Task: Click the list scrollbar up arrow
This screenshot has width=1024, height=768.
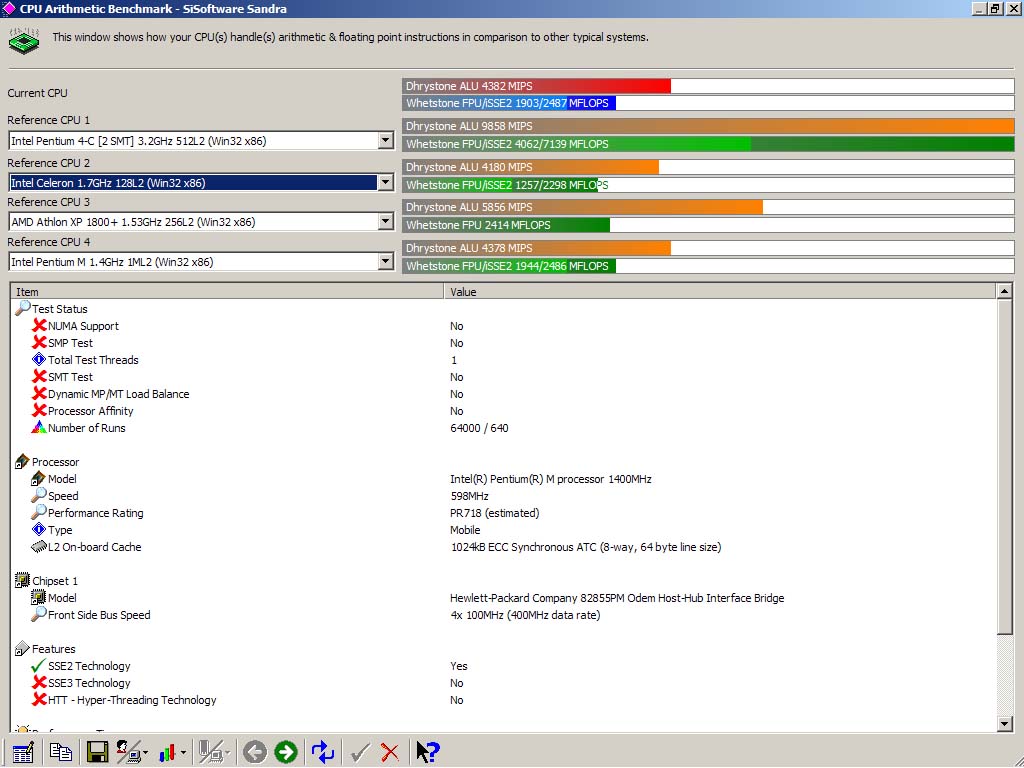Action: tap(1004, 291)
